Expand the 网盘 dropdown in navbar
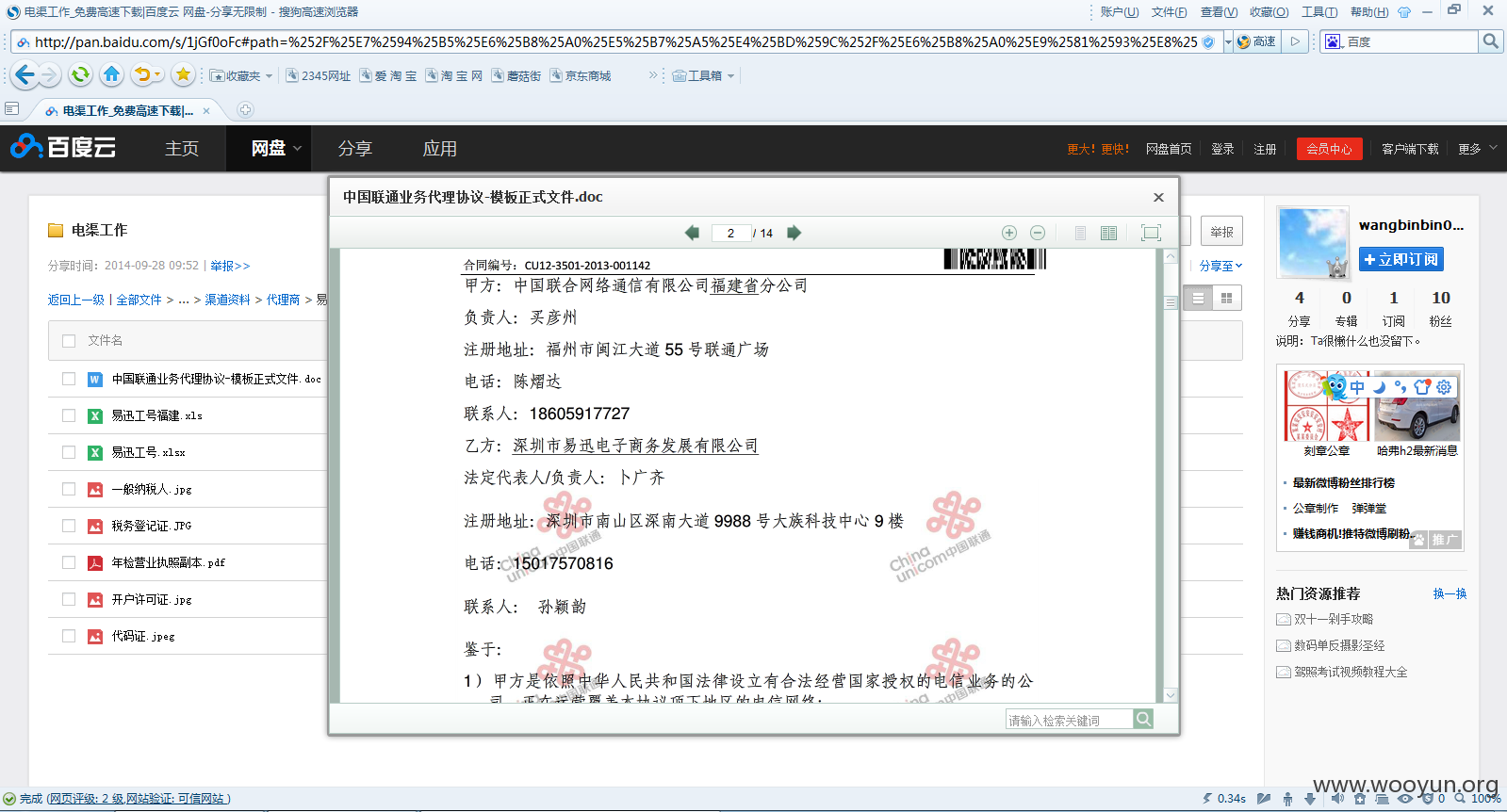The height and width of the screenshot is (812, 1507). coord(298,148)
